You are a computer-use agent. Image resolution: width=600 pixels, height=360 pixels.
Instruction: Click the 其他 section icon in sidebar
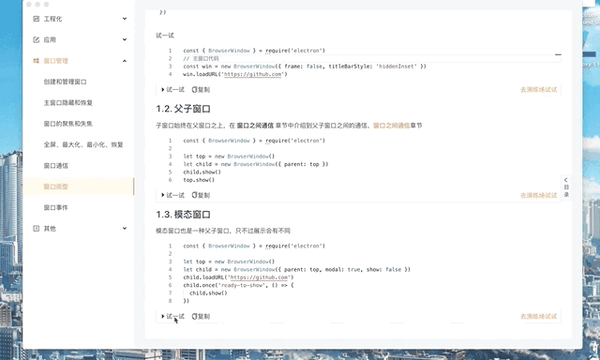coord(36,228)
